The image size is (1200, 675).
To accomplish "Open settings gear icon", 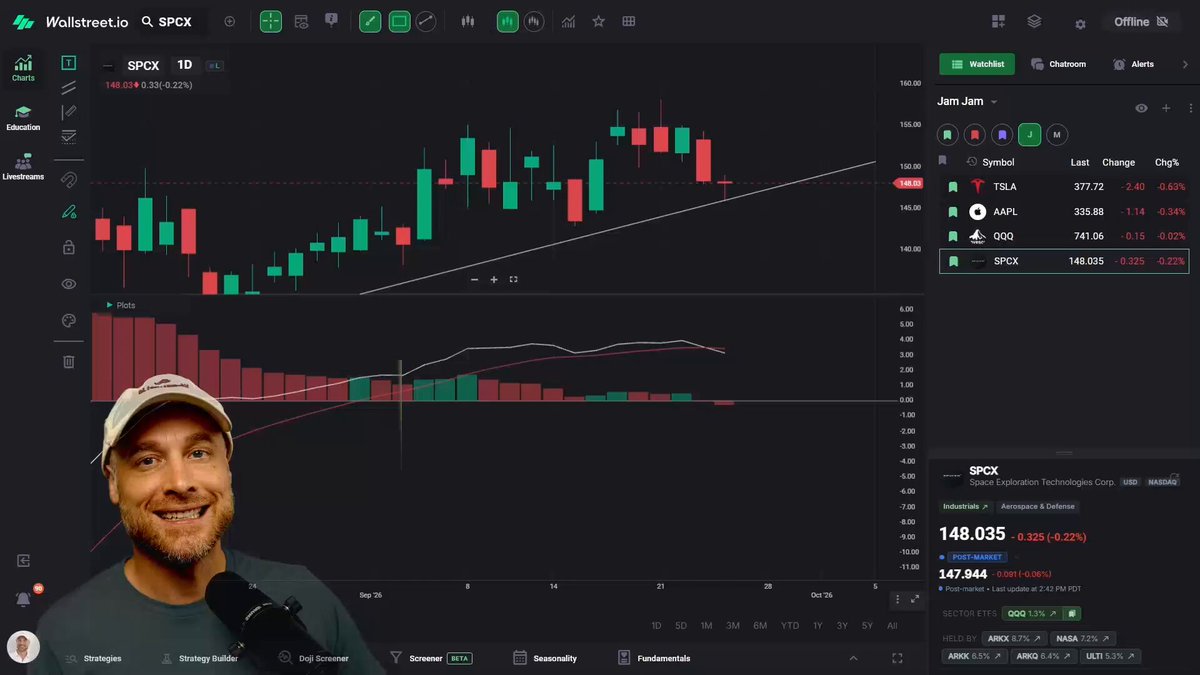I will click(x=1080, y=23).
